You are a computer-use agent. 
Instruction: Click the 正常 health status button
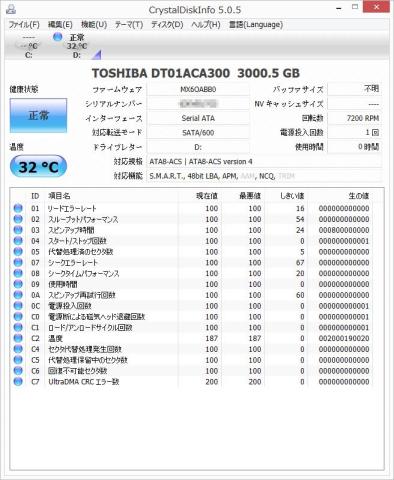pyautogui.click(x=38, y=115)
